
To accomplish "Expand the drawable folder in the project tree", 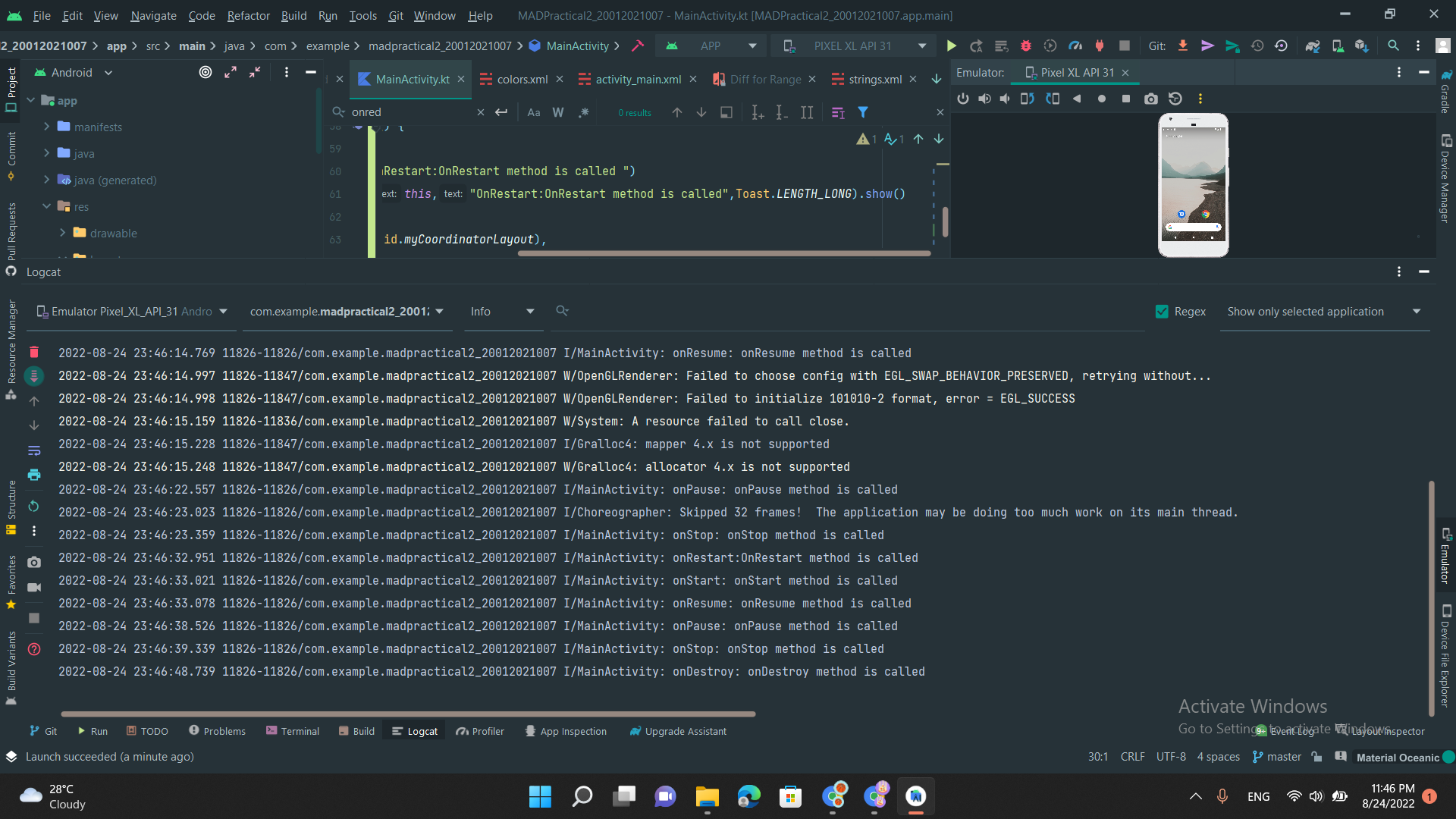I will click(x=64, y=233).
